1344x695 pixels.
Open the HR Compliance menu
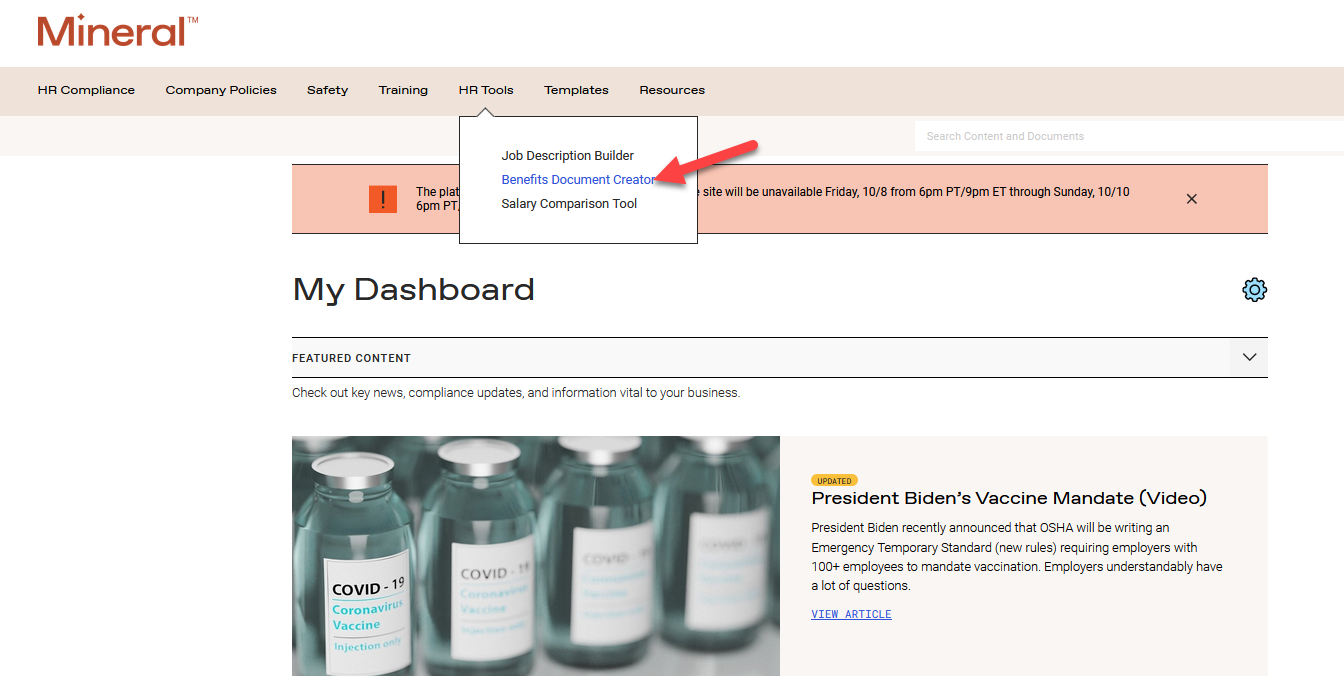coord(86,90)
